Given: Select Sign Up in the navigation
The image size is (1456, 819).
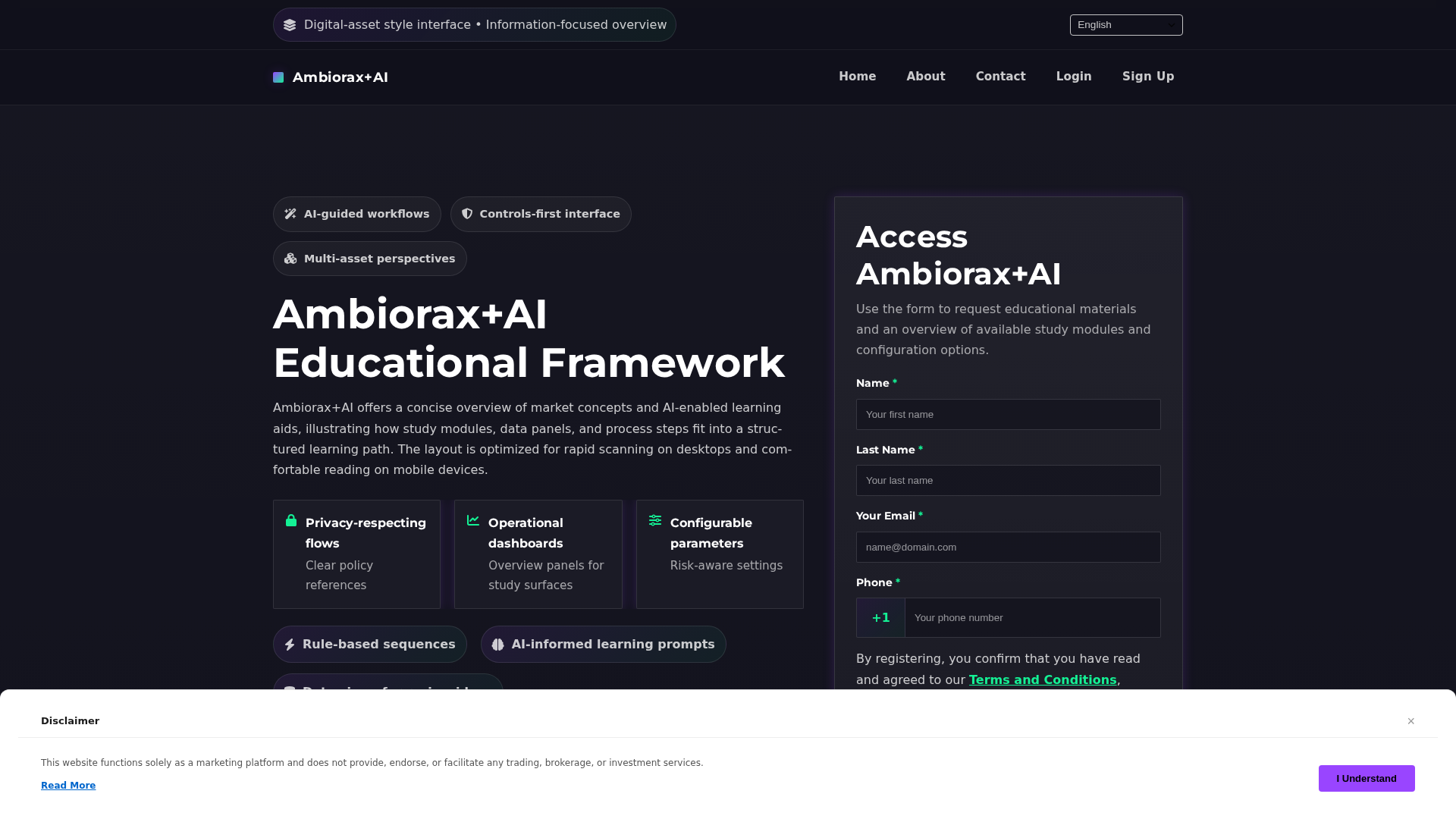Looking at the screenshot, I should click(1148, 77).
